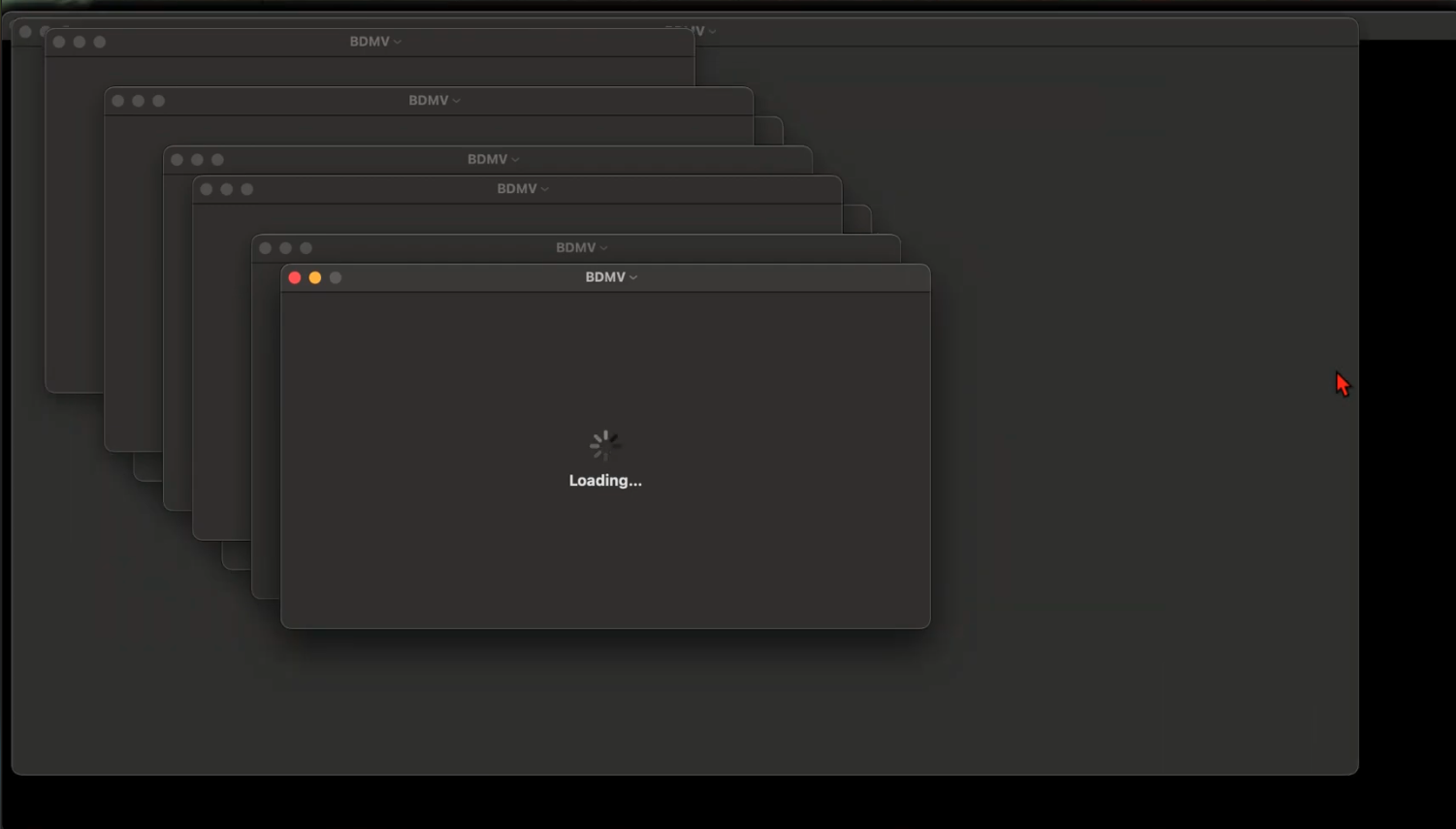Click the greyed zoom button on the active window

(x=336, y=277)
